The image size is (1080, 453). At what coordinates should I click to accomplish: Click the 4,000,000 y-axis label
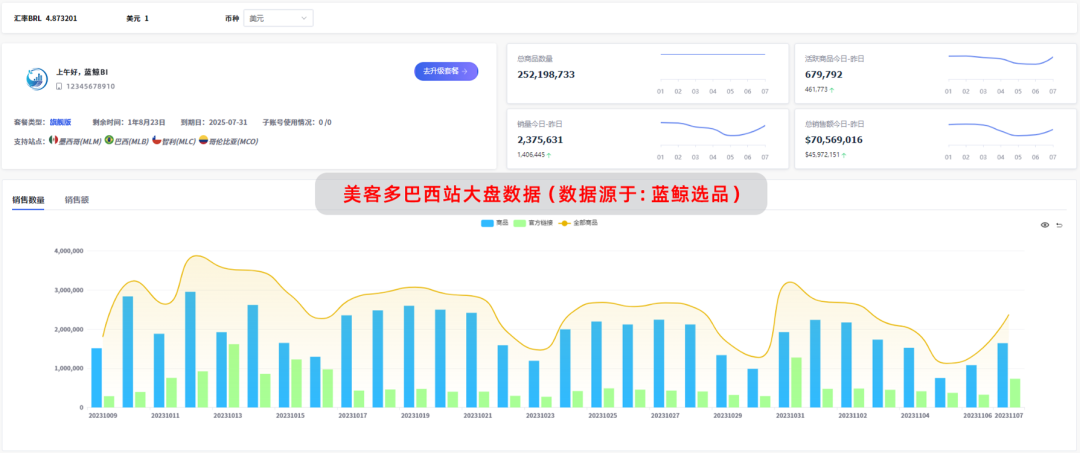point(69,251)
